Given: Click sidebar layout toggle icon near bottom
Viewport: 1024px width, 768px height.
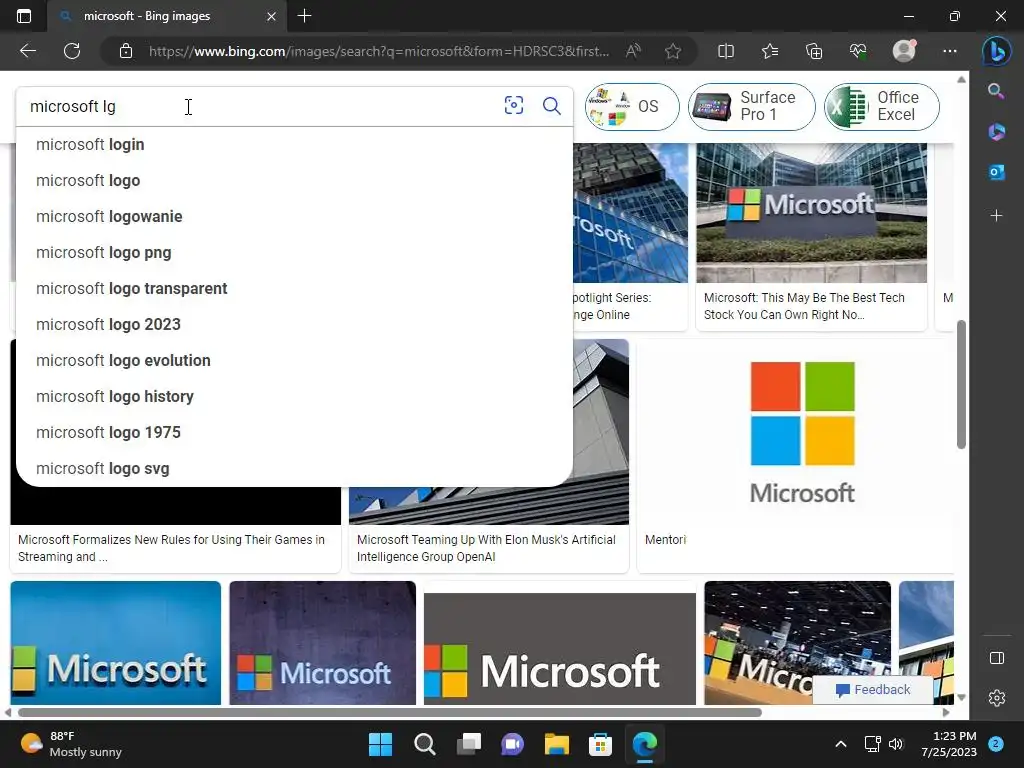Looking at the screenshot, I should click(997, 658).
